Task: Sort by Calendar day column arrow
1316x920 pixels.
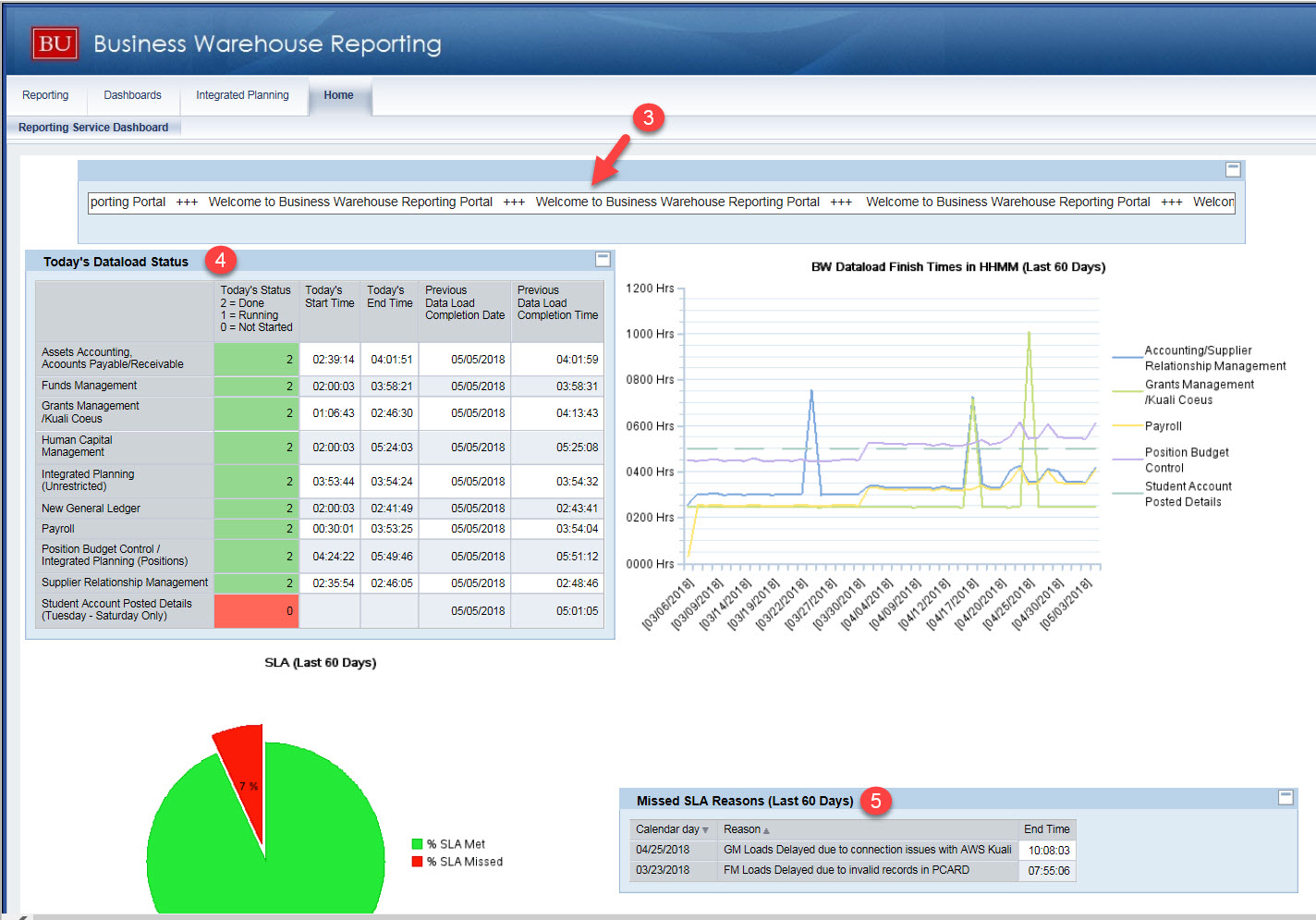Action: [705, 830]
